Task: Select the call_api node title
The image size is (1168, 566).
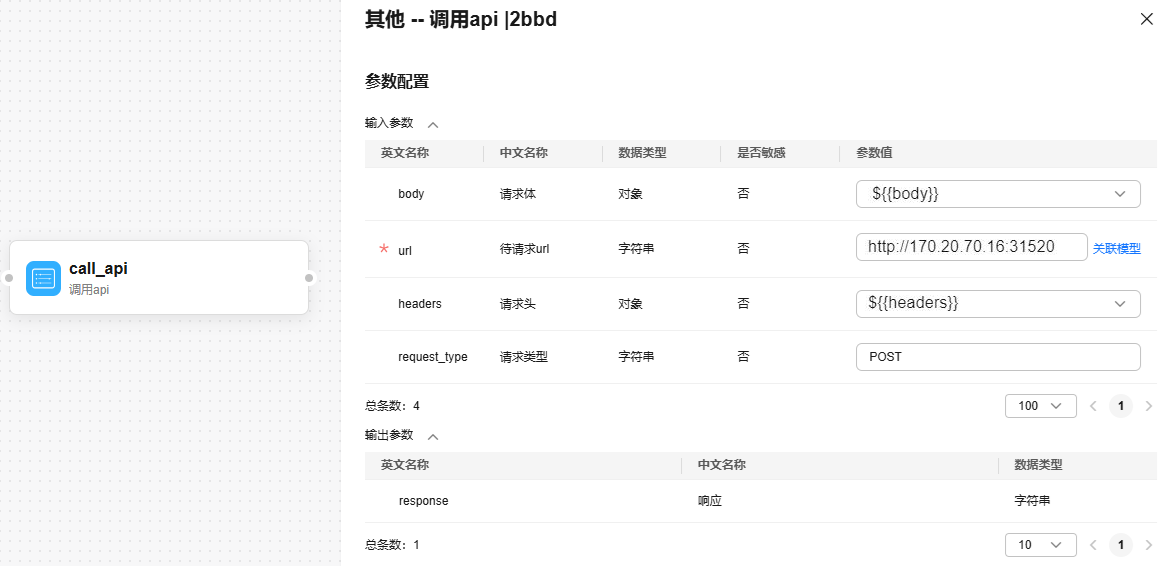Action: pyautogui.click(x=98, y=268)
